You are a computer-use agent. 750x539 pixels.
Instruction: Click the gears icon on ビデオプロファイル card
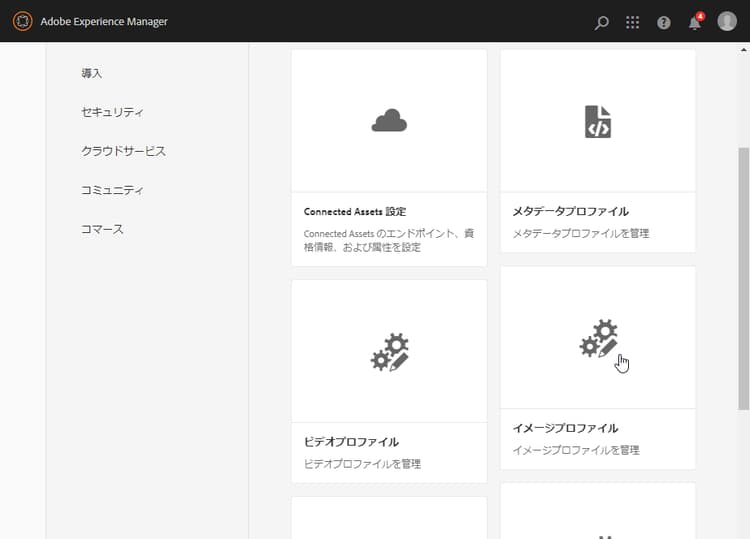tap(389, 352)
